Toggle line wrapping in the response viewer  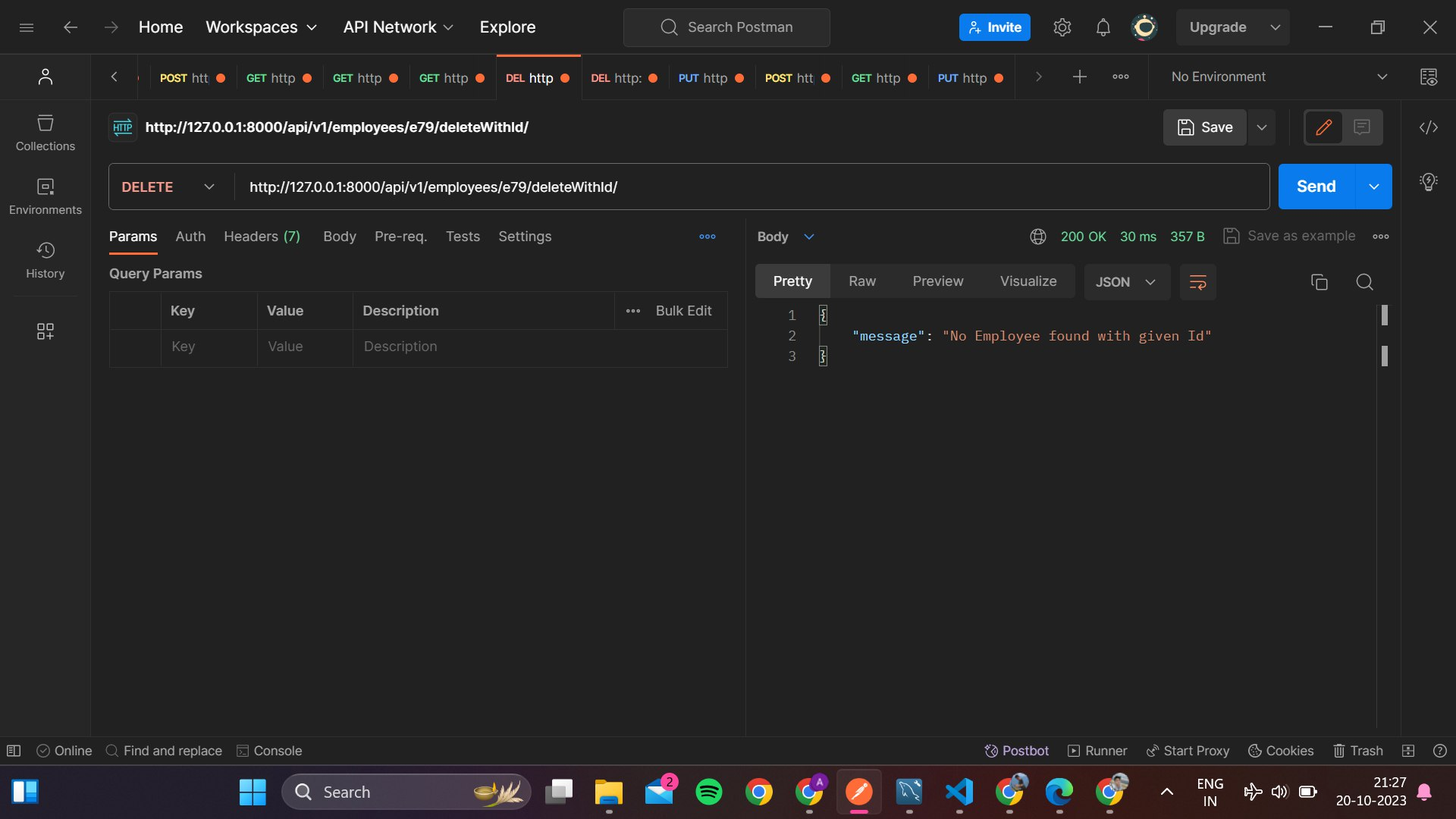(1197, 281)
